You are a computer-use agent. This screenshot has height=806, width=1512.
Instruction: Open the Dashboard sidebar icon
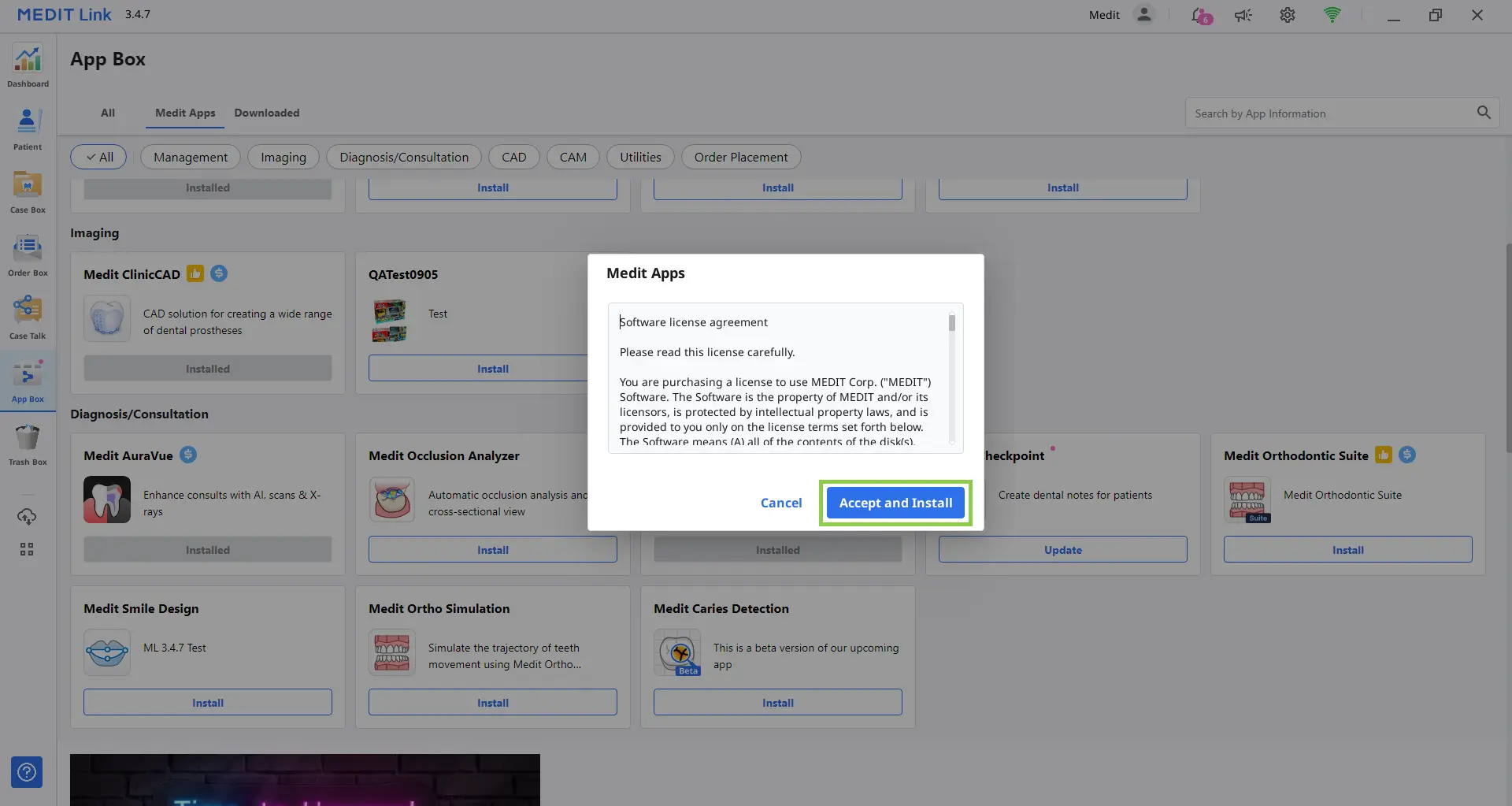point(28,65)
